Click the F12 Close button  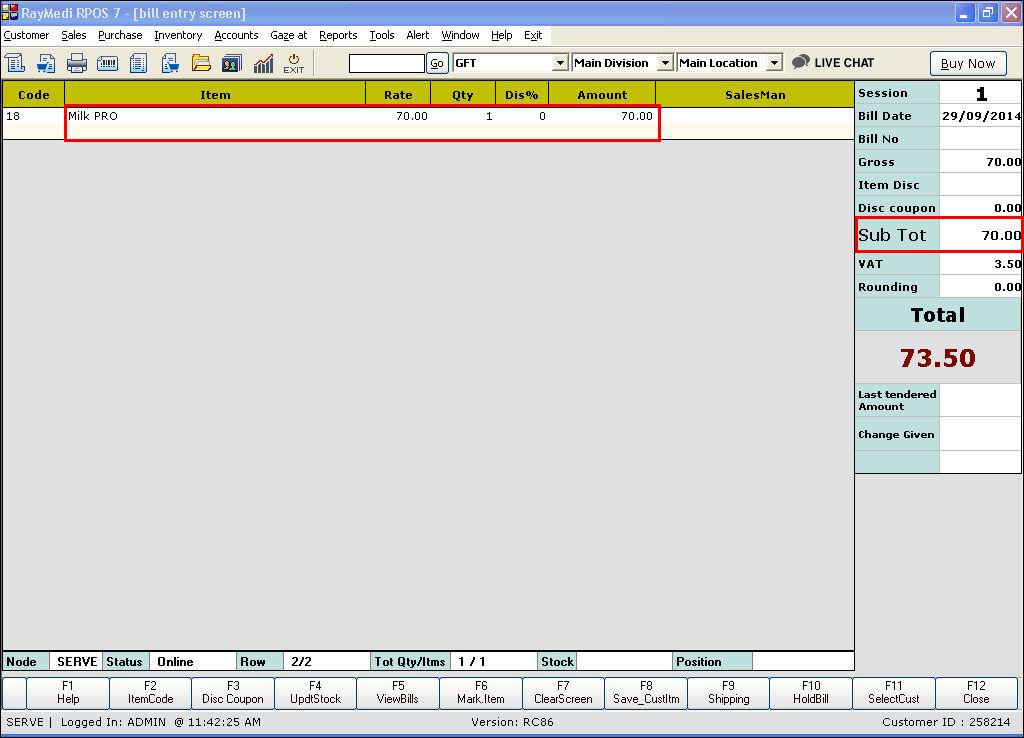[x=976, y=692]
